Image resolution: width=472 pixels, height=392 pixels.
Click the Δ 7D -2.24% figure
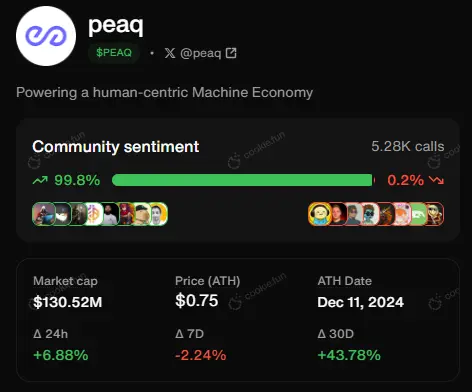(x=201, y=355)
